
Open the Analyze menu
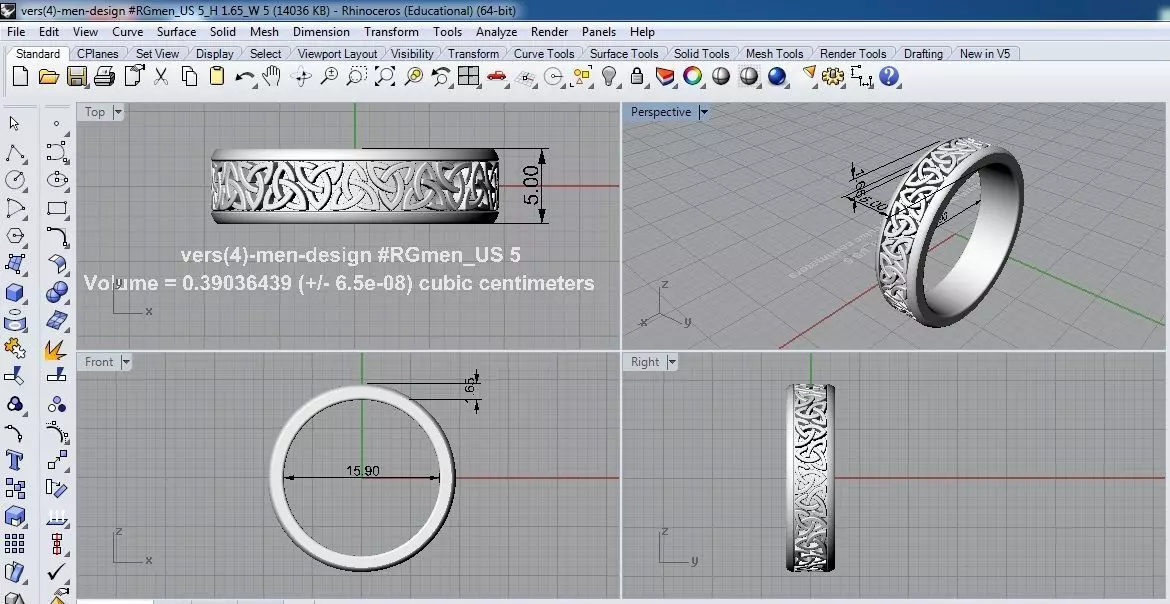coord(496,31)
